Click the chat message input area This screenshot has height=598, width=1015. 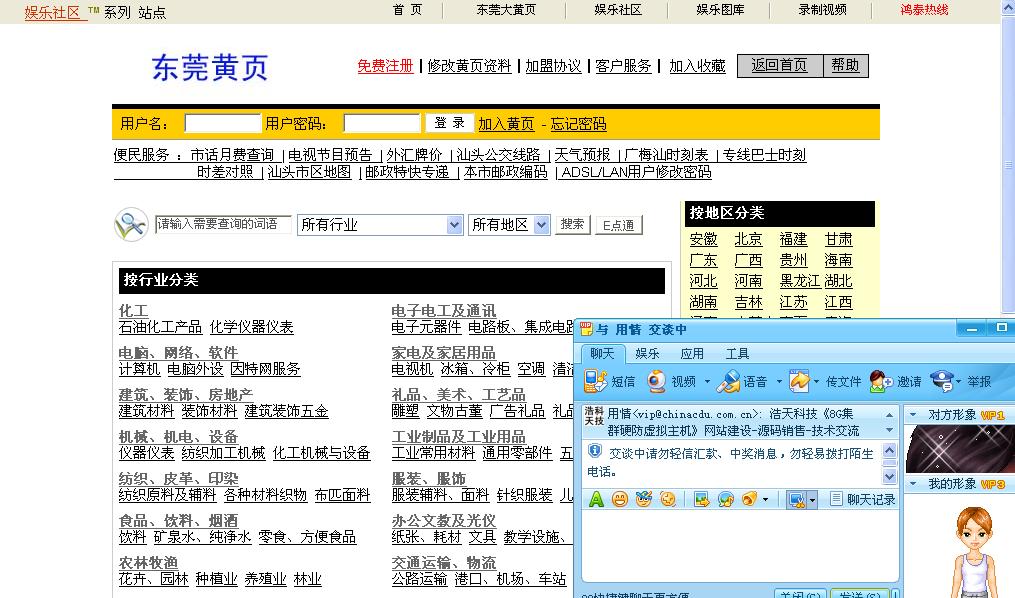point(739,545)
